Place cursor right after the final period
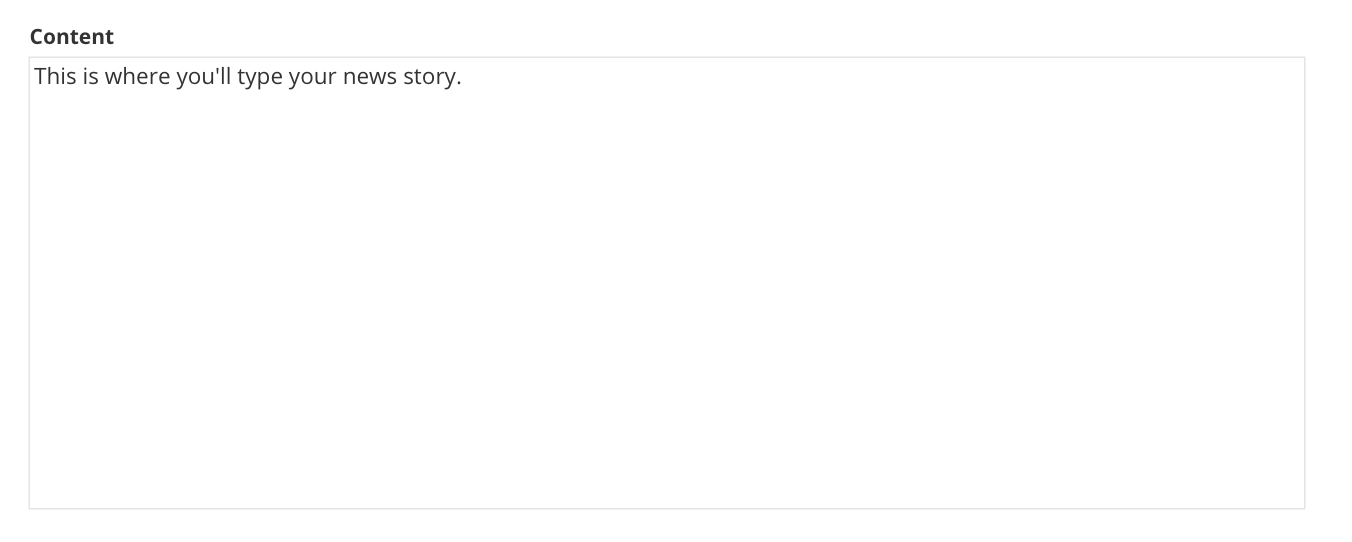The height and width of the screenshot is (542, 1352). 462,77
